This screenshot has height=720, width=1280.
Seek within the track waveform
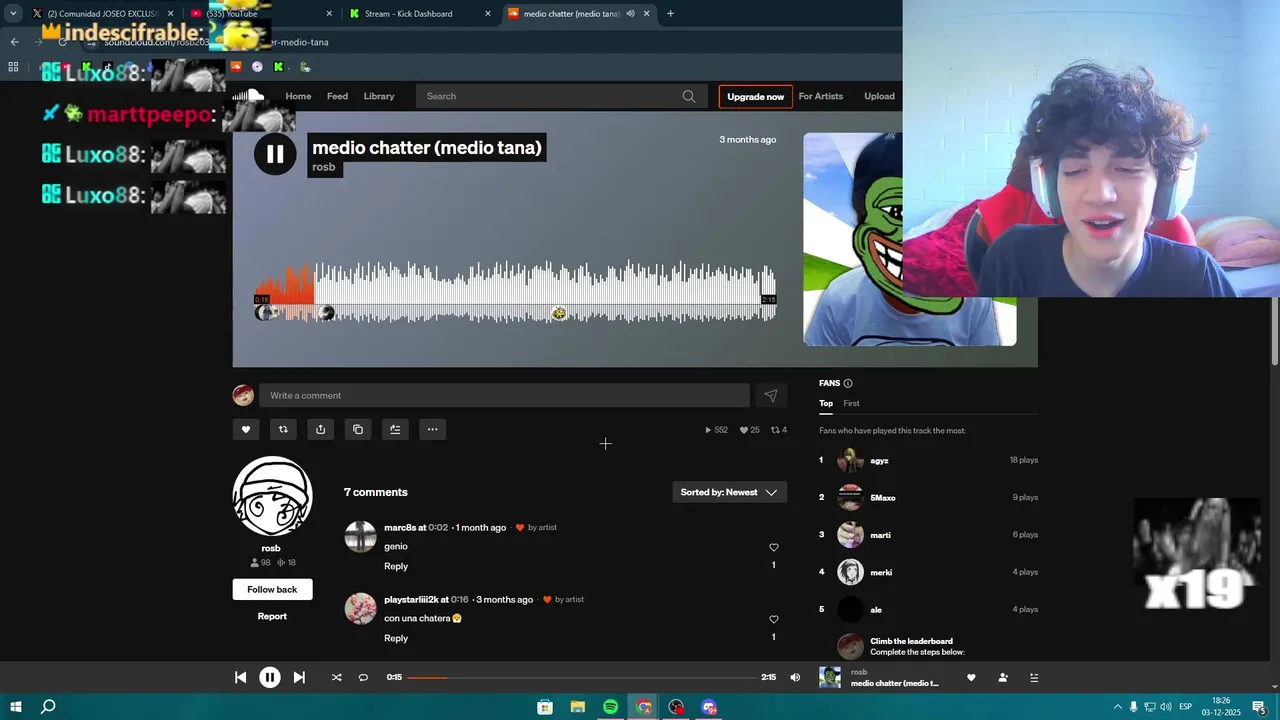pyautogui.click(x=515, y=292)
